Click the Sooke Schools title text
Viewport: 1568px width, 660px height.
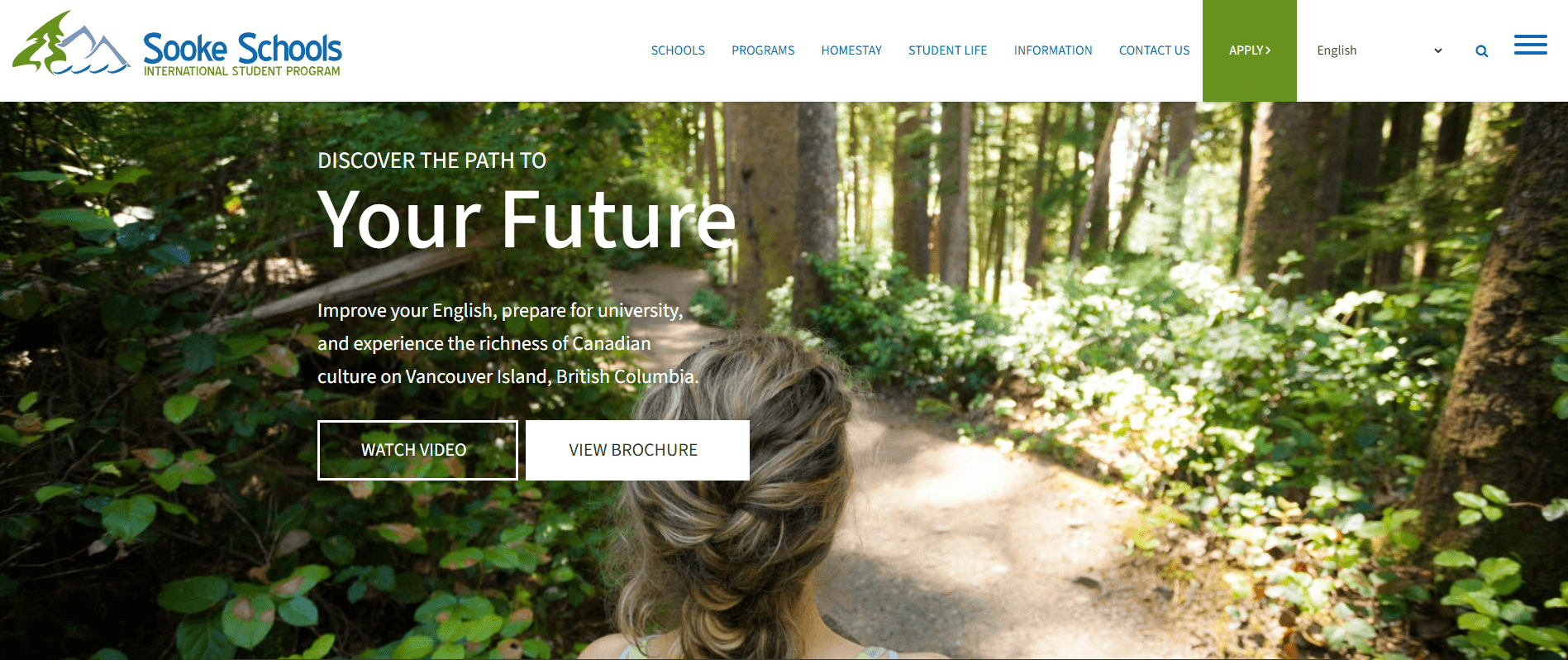[242, 49]
